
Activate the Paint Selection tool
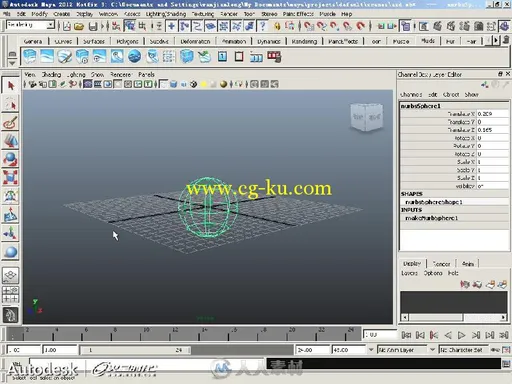(x=10, y=123)
